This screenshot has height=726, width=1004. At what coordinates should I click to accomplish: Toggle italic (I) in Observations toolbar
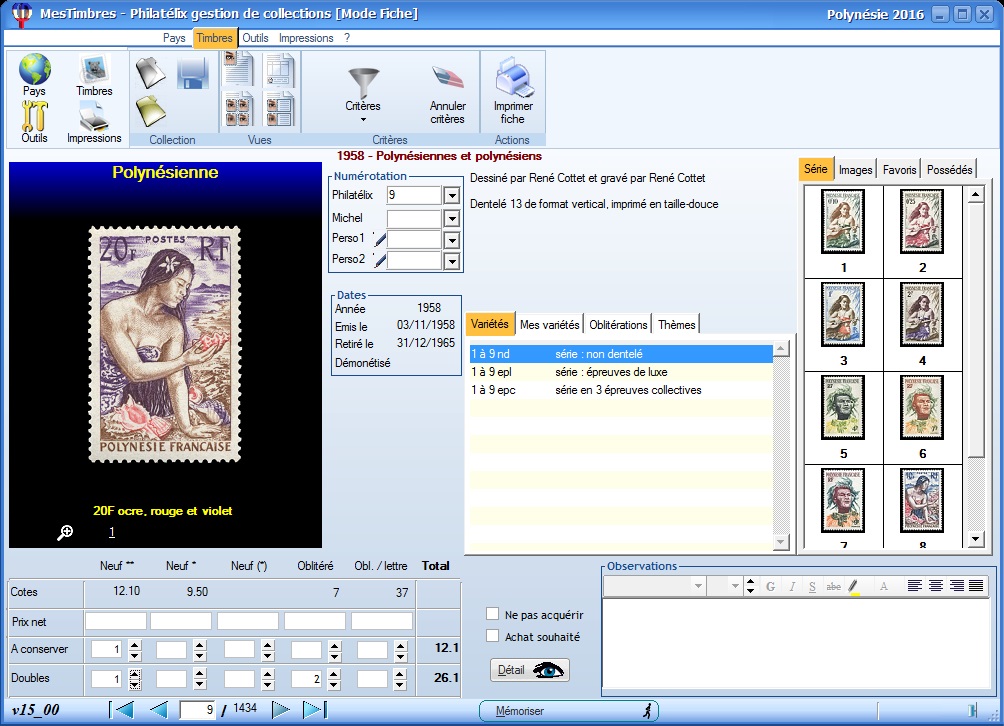pyautogui.click(x=792, y=586)
